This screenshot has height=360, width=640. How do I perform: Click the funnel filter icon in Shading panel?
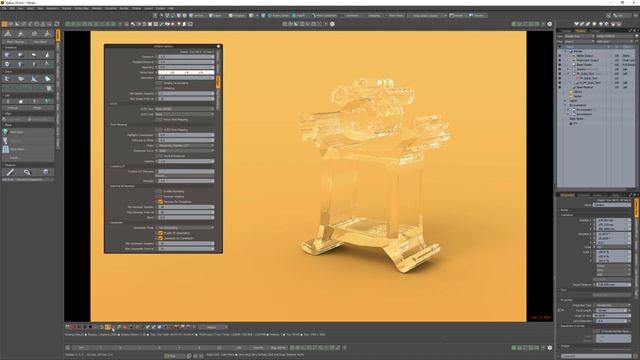(x=636, y=36)
